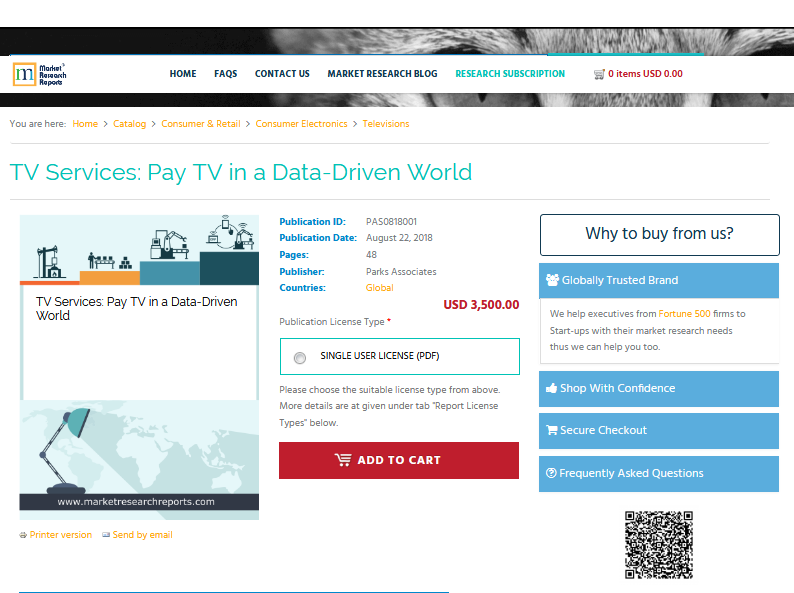Screen dimensions: 794x593
Task: Select the Single User License radio button
Action: click(300, 358)
